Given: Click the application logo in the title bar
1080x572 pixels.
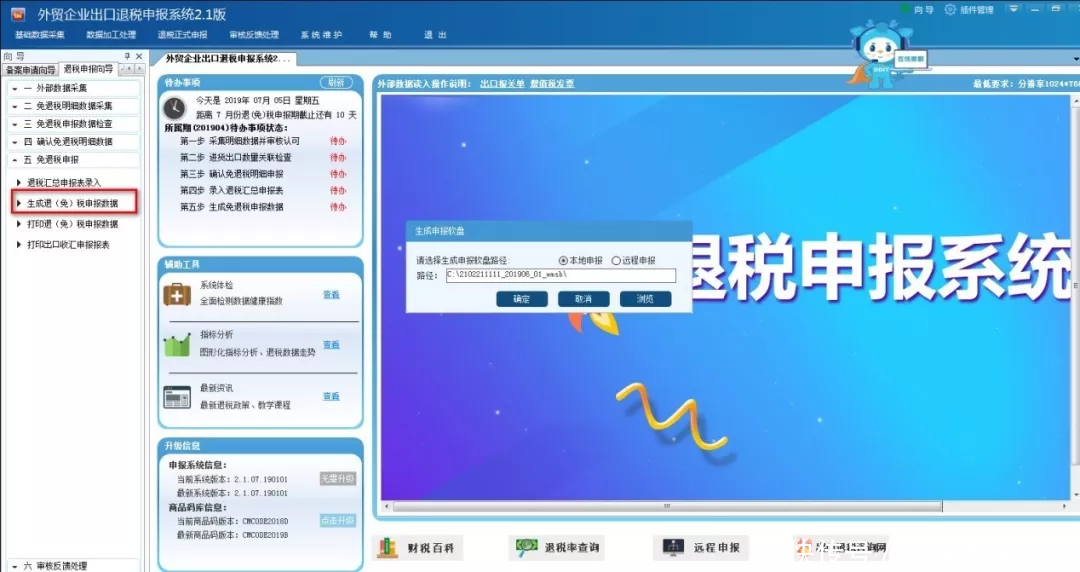Looking at the screenshot, I should tap(18, 14).
